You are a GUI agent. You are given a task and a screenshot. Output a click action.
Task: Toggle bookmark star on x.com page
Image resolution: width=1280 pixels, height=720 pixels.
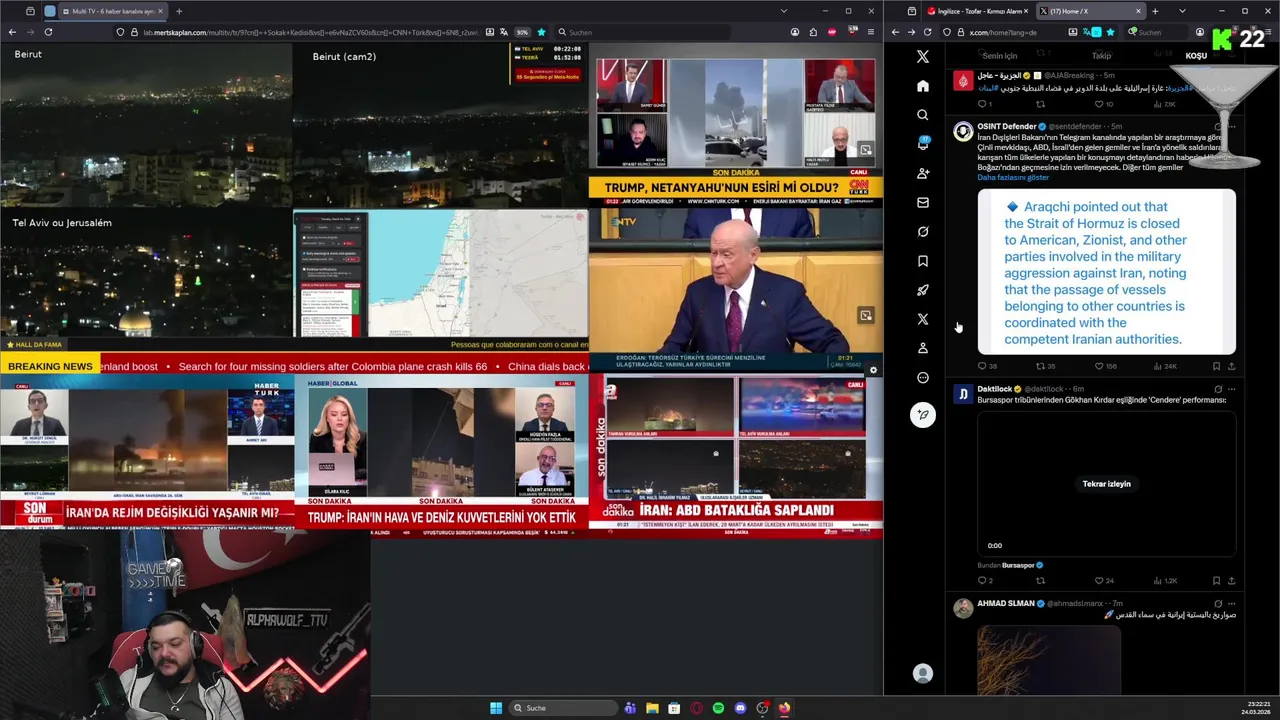coord(1110,32)
